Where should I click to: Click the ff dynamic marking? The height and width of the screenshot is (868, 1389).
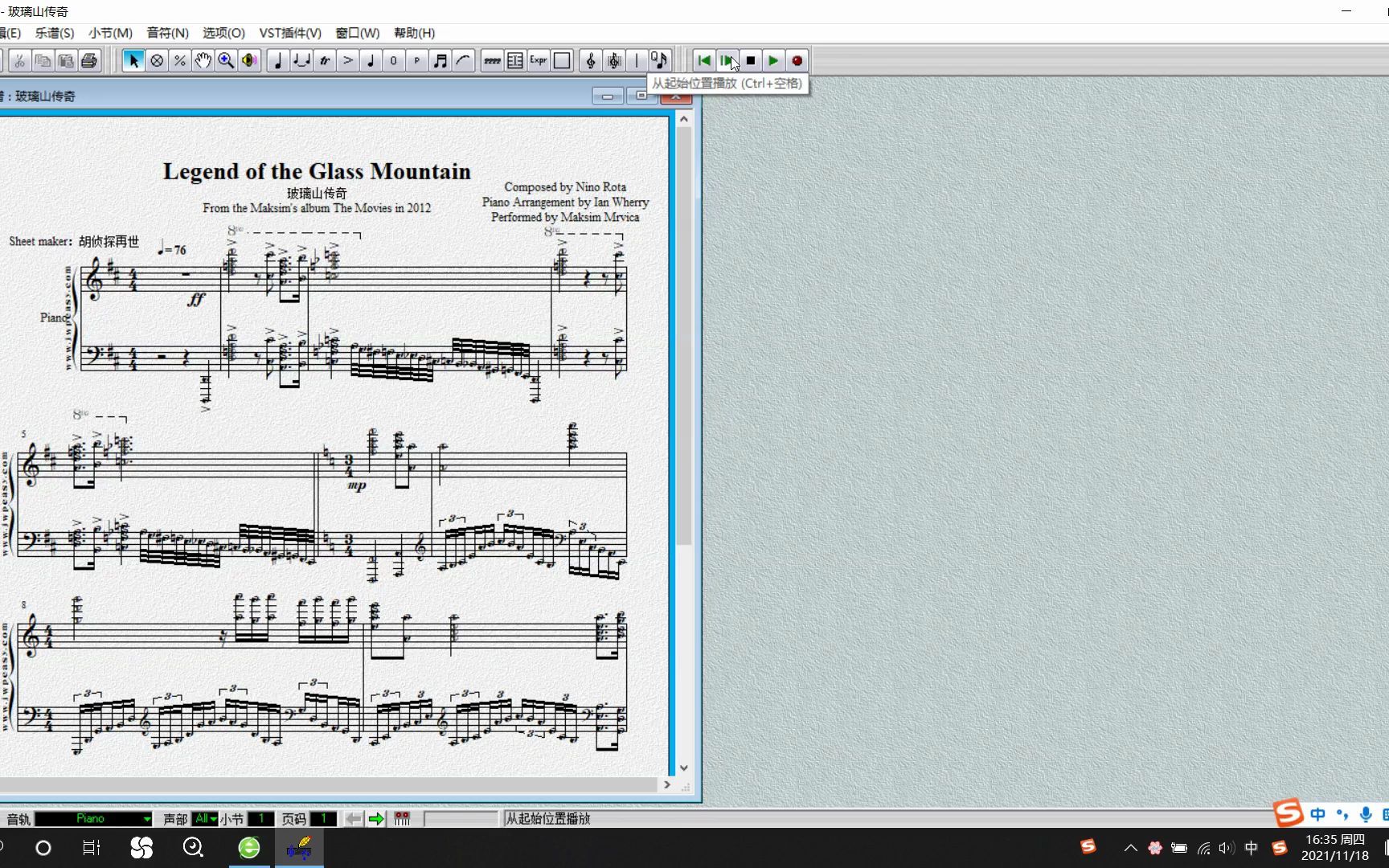(196, 299)
